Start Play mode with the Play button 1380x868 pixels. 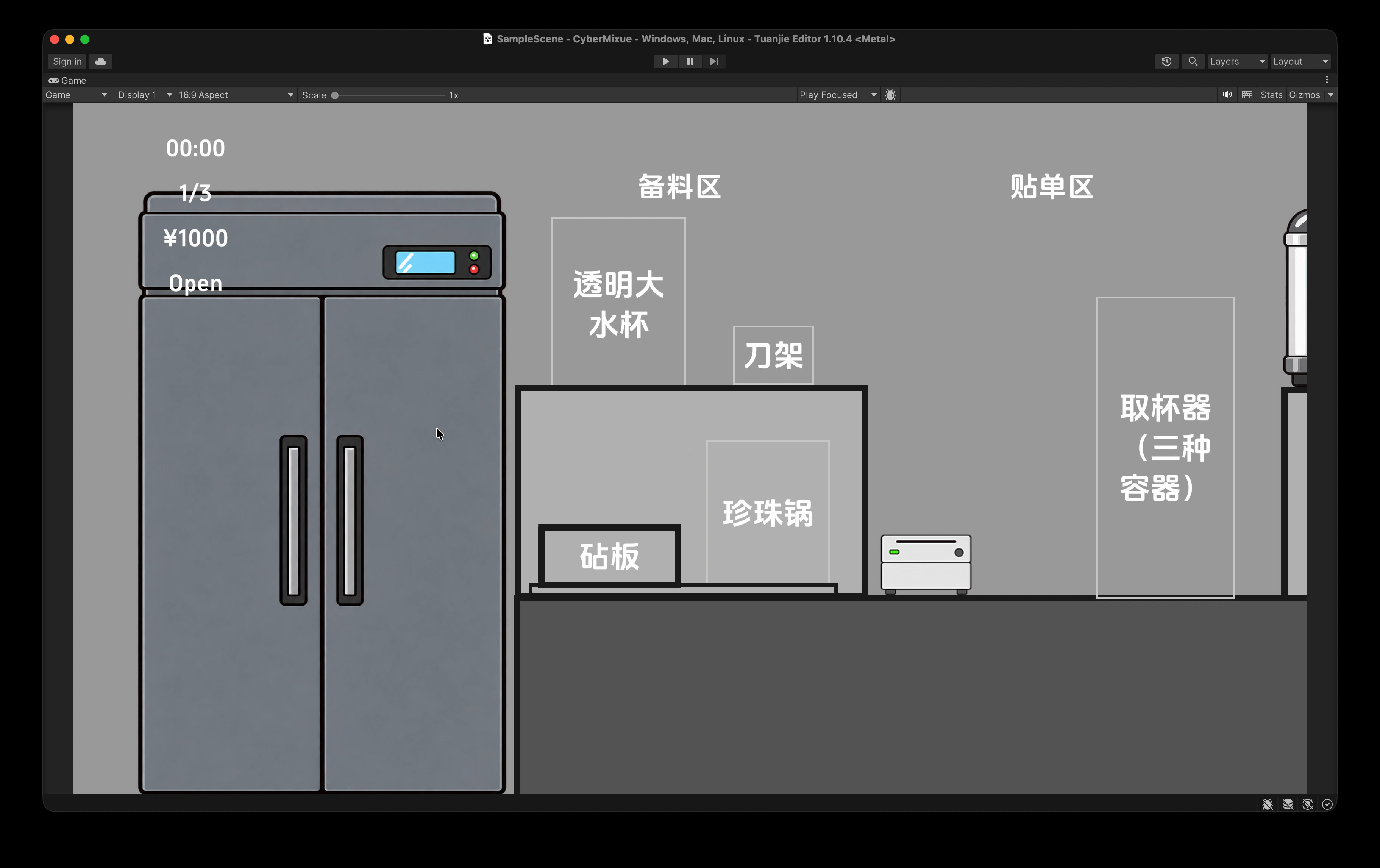coord(665,61)
